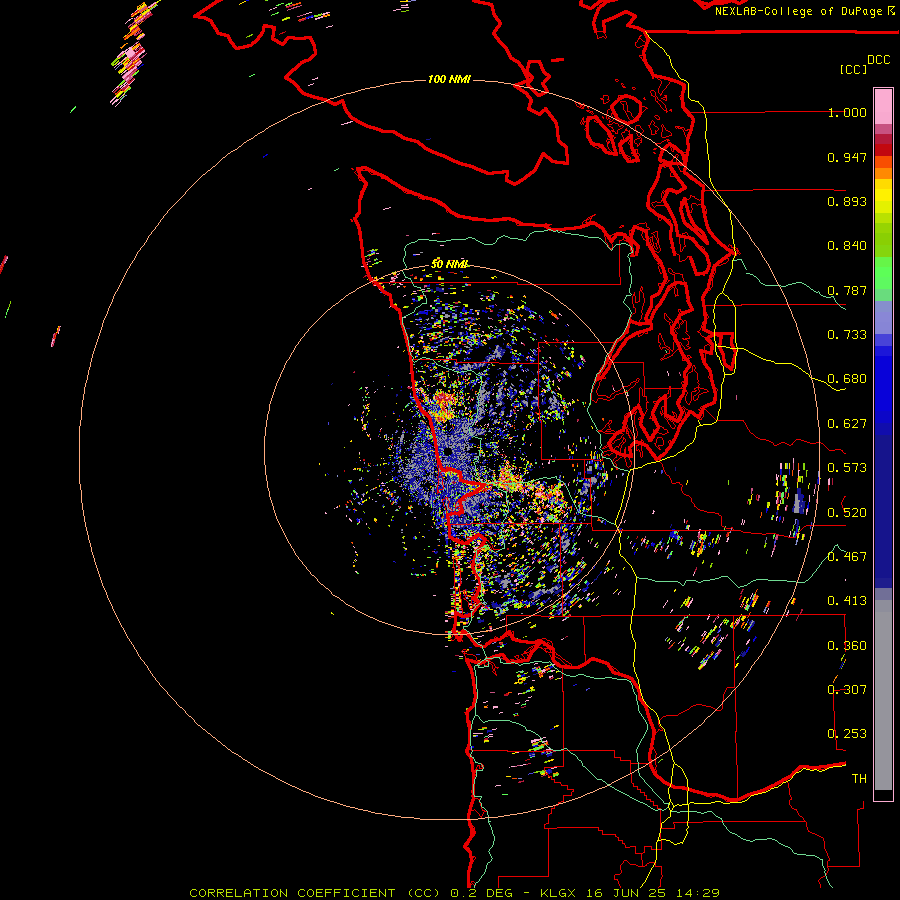
Task: Pick the pink segment of the color bar
Action: pos(883,106)
